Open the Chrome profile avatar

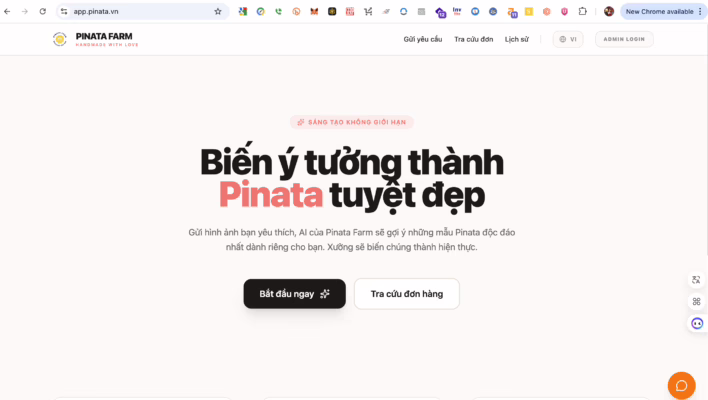click(609, 11)
